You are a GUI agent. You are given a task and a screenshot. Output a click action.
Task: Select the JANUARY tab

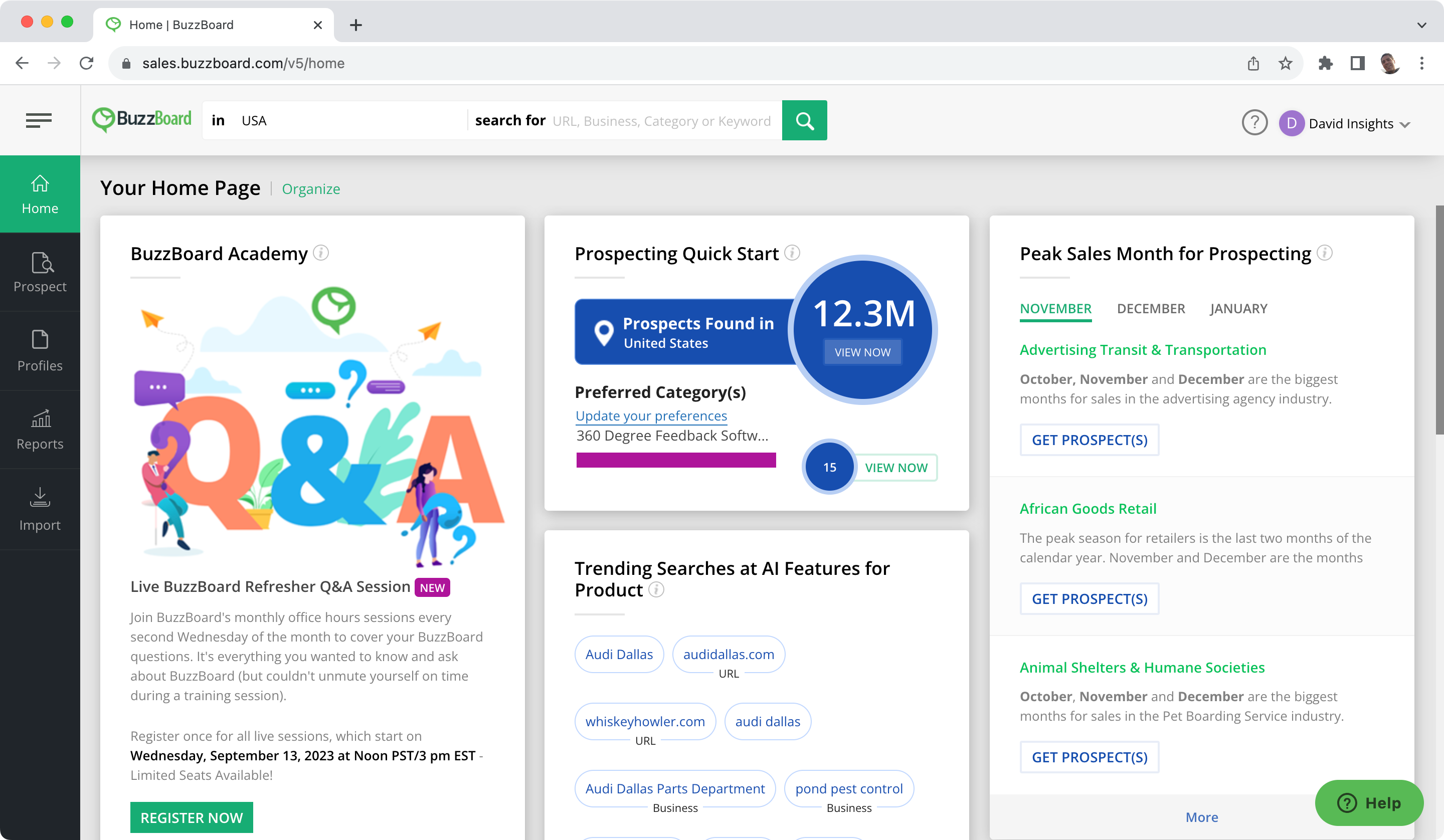[1238, 309]
